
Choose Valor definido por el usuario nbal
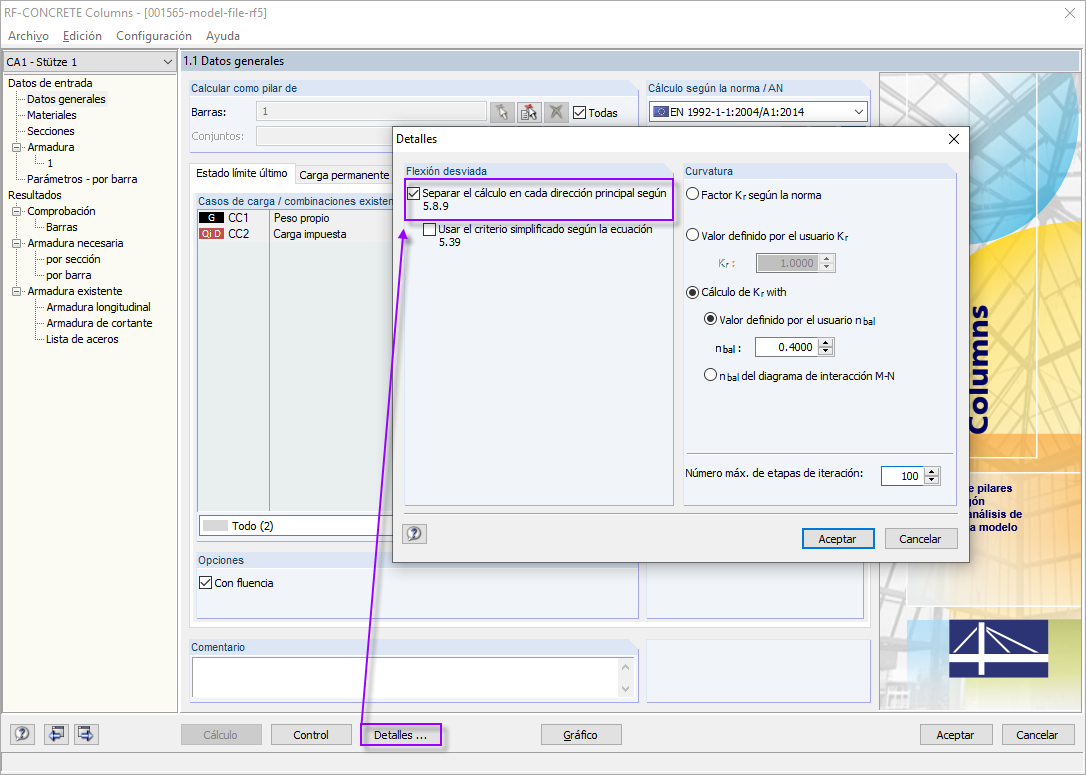[x=710, y=319]
